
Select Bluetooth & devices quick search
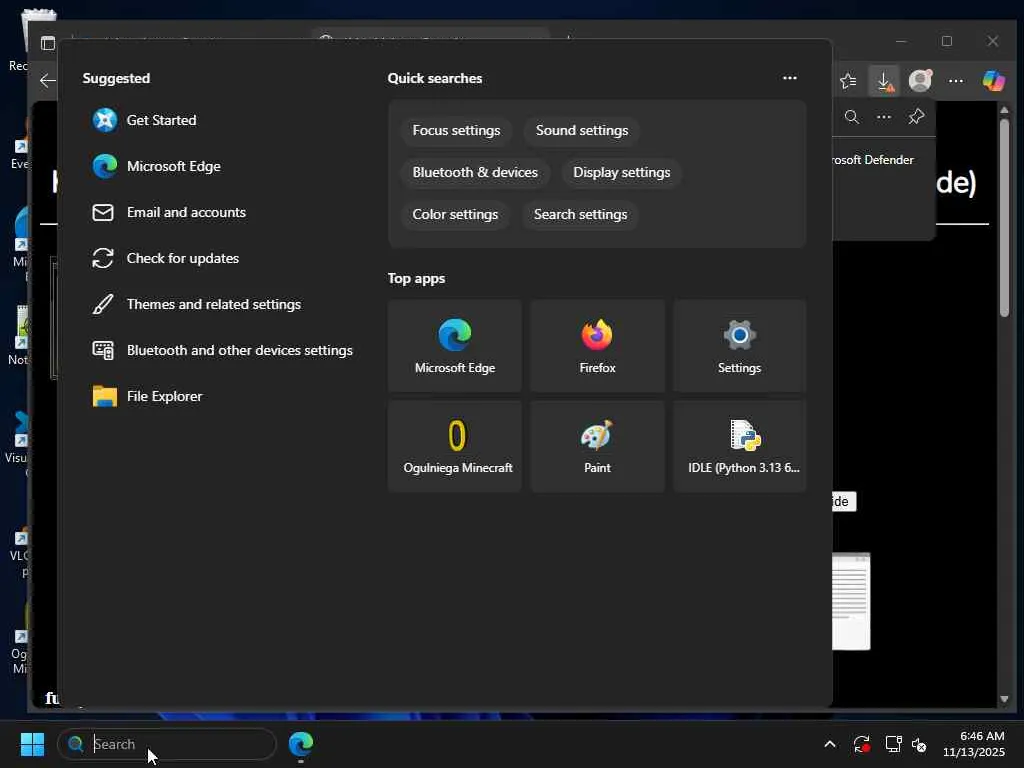click(475, 172)
